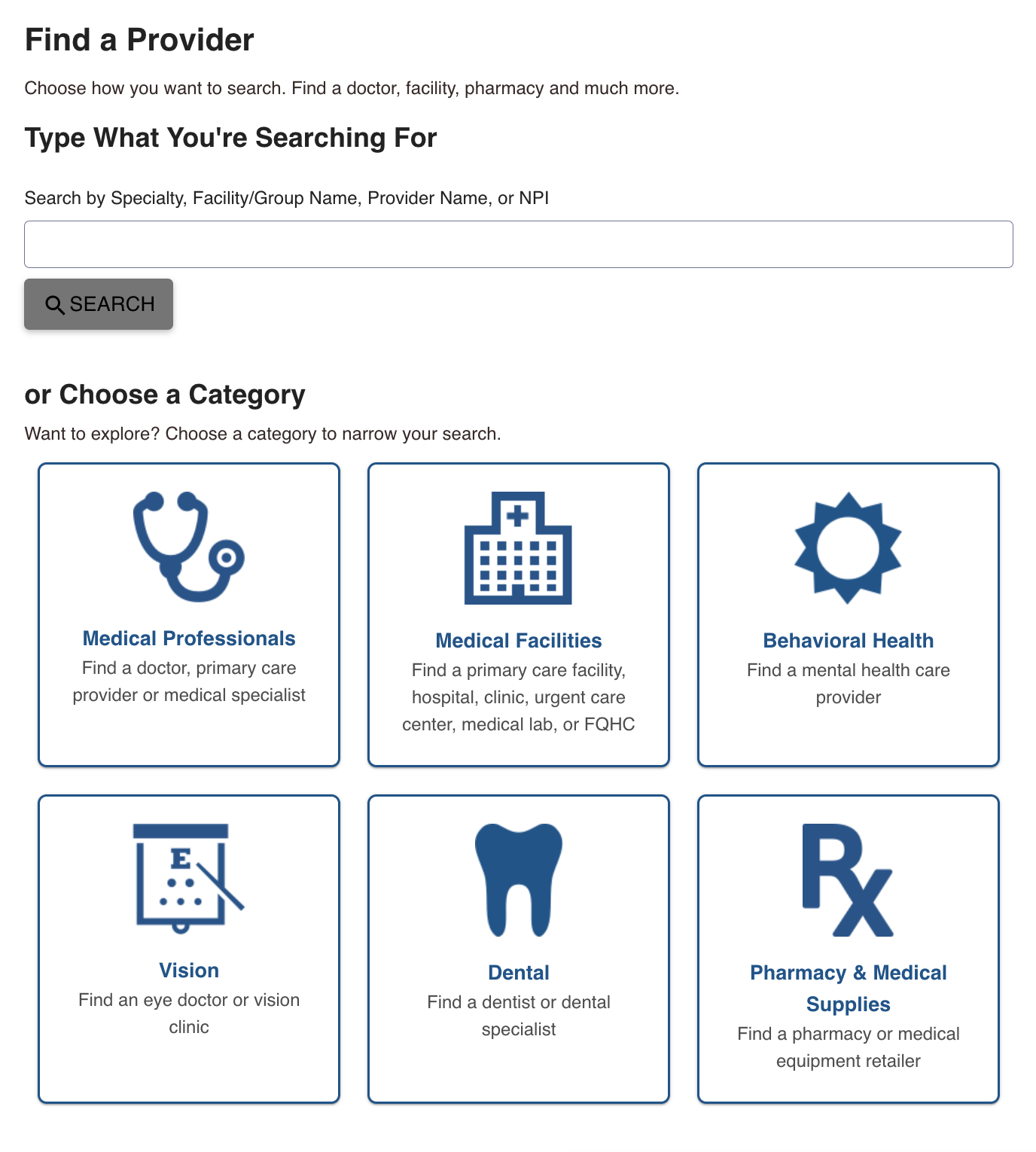Click the hospital building icon

[x=518, y=548]
